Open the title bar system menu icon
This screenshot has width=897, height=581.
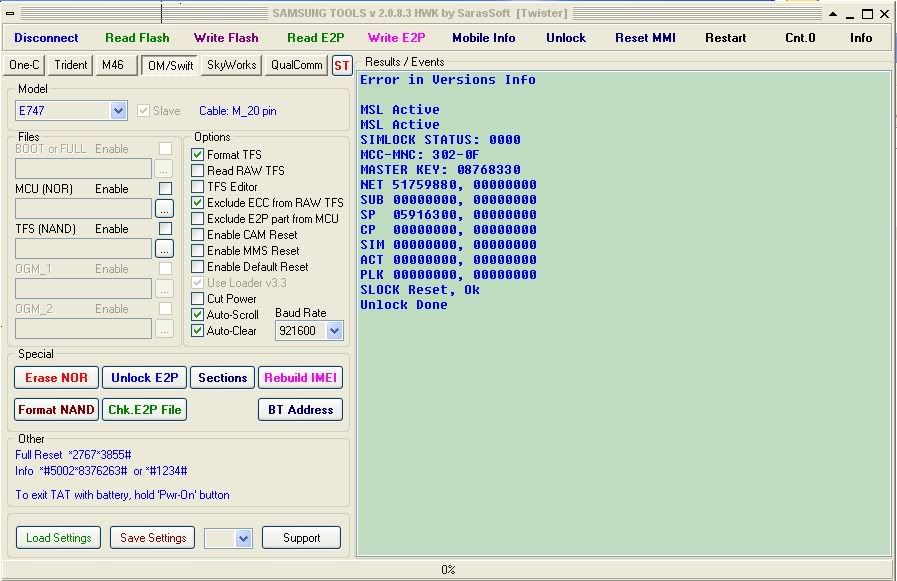tap(10, 13)
